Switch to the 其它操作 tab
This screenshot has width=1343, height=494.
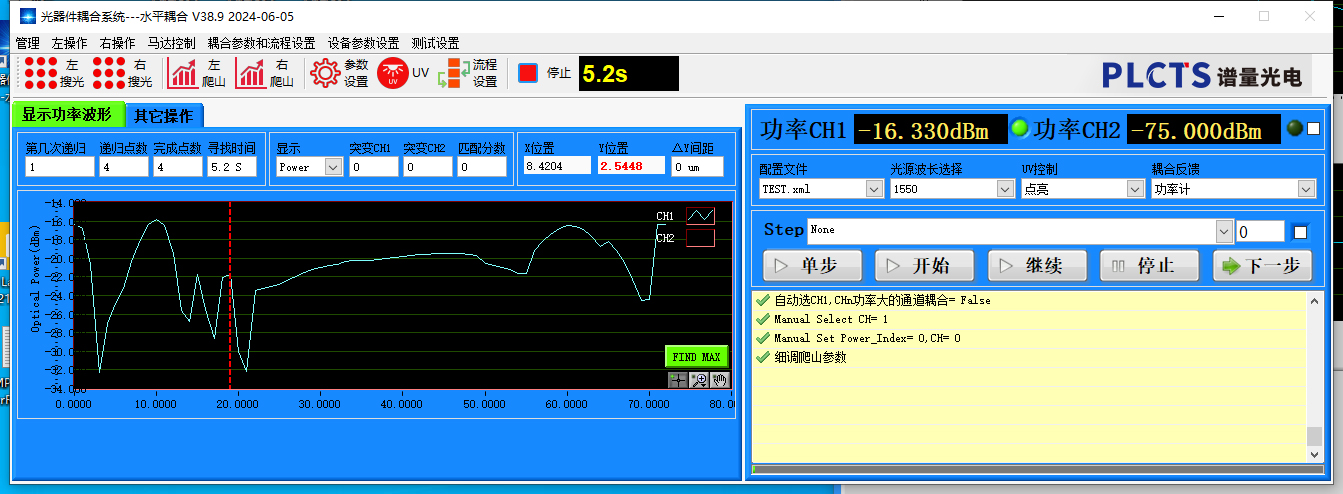165,114
